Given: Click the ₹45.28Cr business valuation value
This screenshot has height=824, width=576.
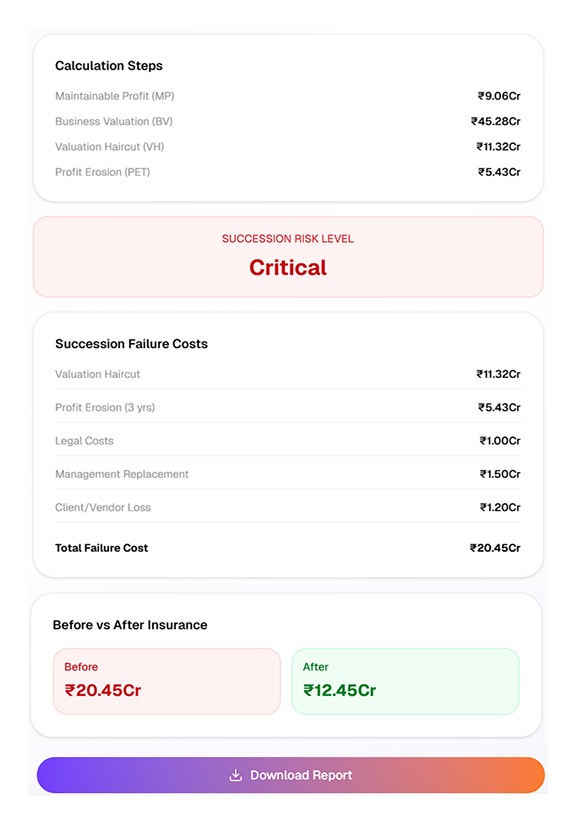Looking at the screenshot, I should [x=496, y=121].
